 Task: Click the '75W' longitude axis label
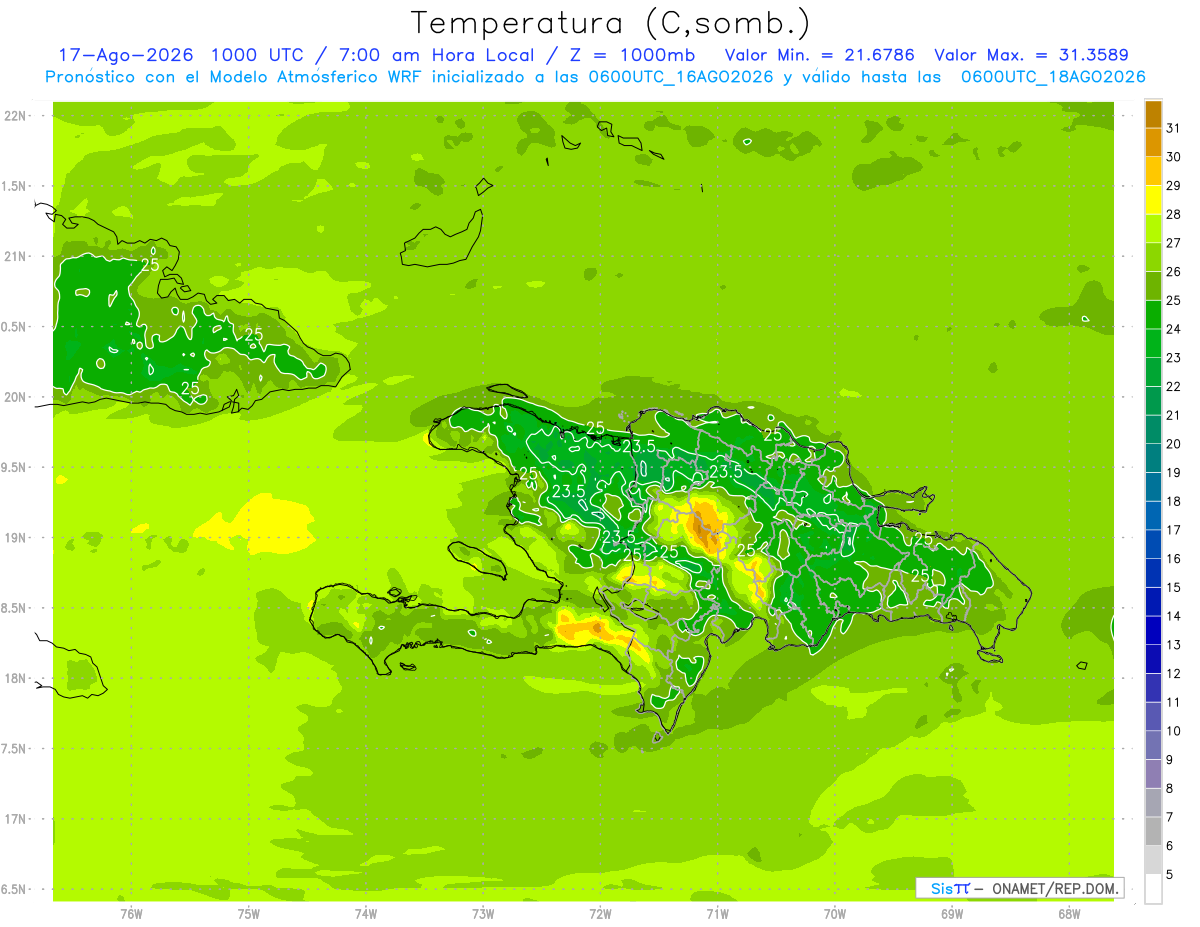coord(249,914)
